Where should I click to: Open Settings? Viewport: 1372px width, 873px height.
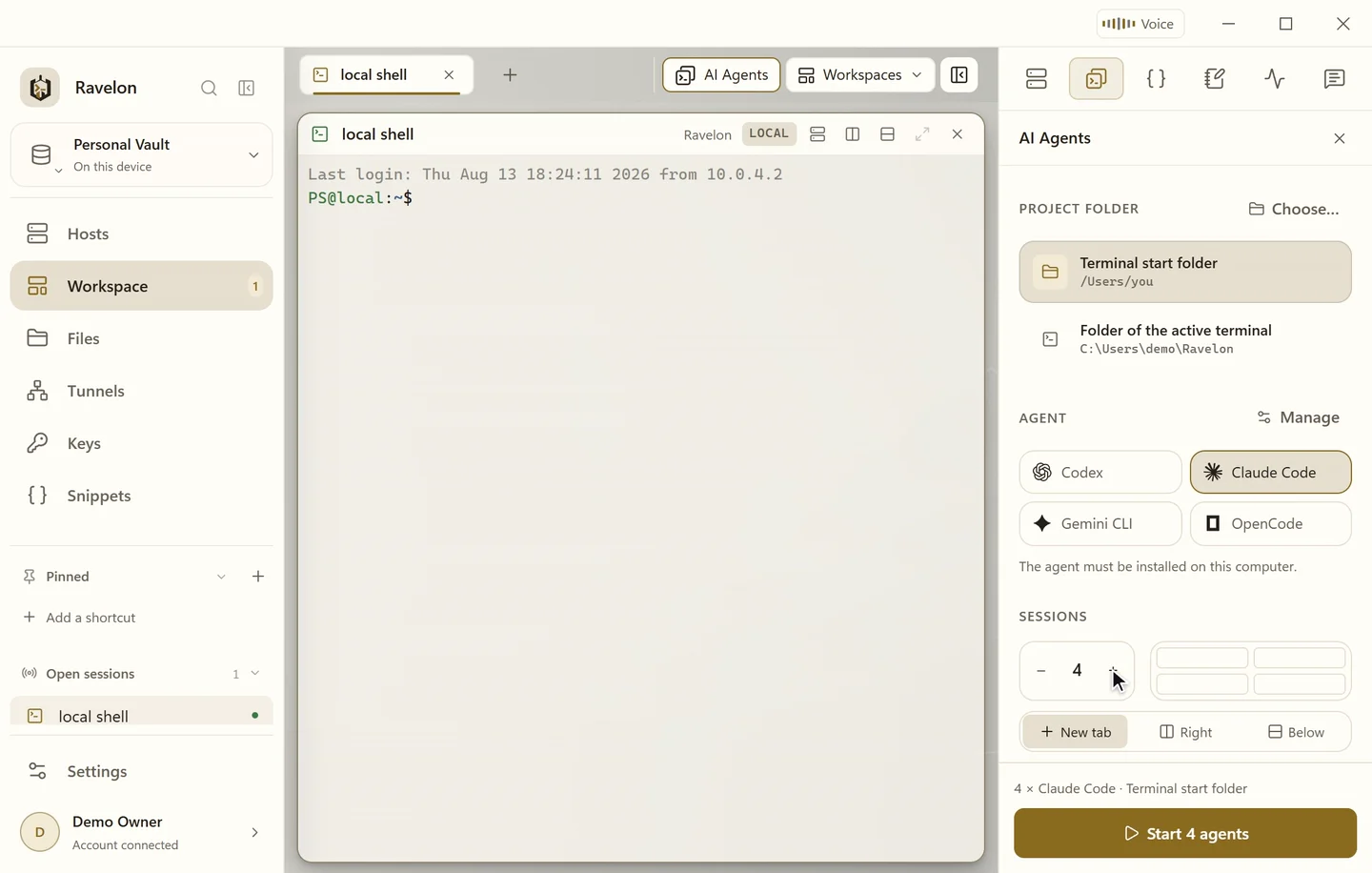pyautogui.click(x=141, y=771)
